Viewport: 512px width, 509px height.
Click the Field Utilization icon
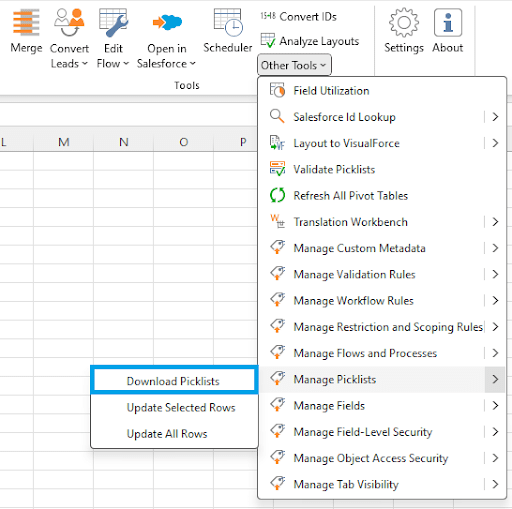point(277,90)
